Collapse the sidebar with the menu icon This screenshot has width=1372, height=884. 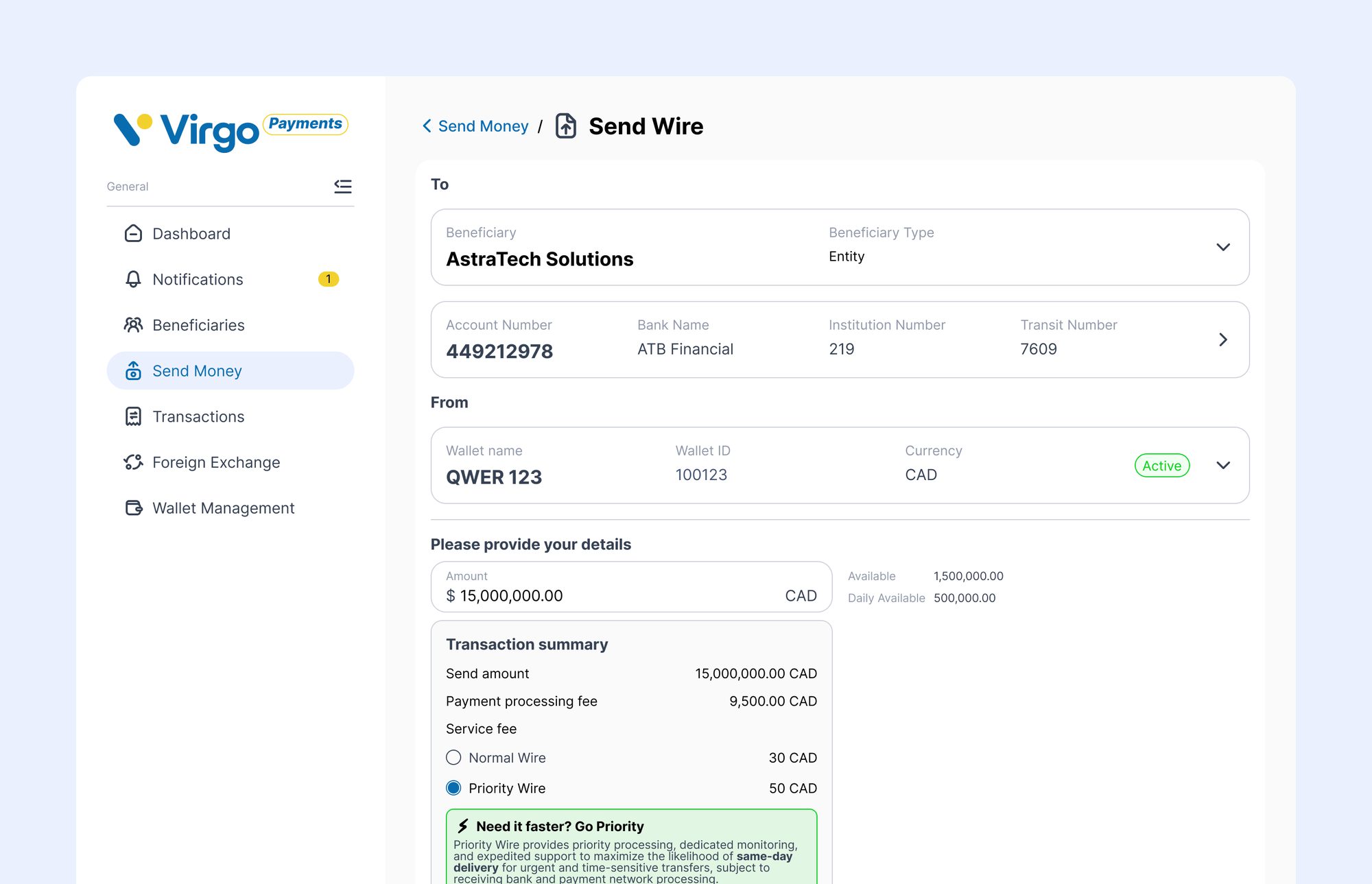click(x=343, y=186)
